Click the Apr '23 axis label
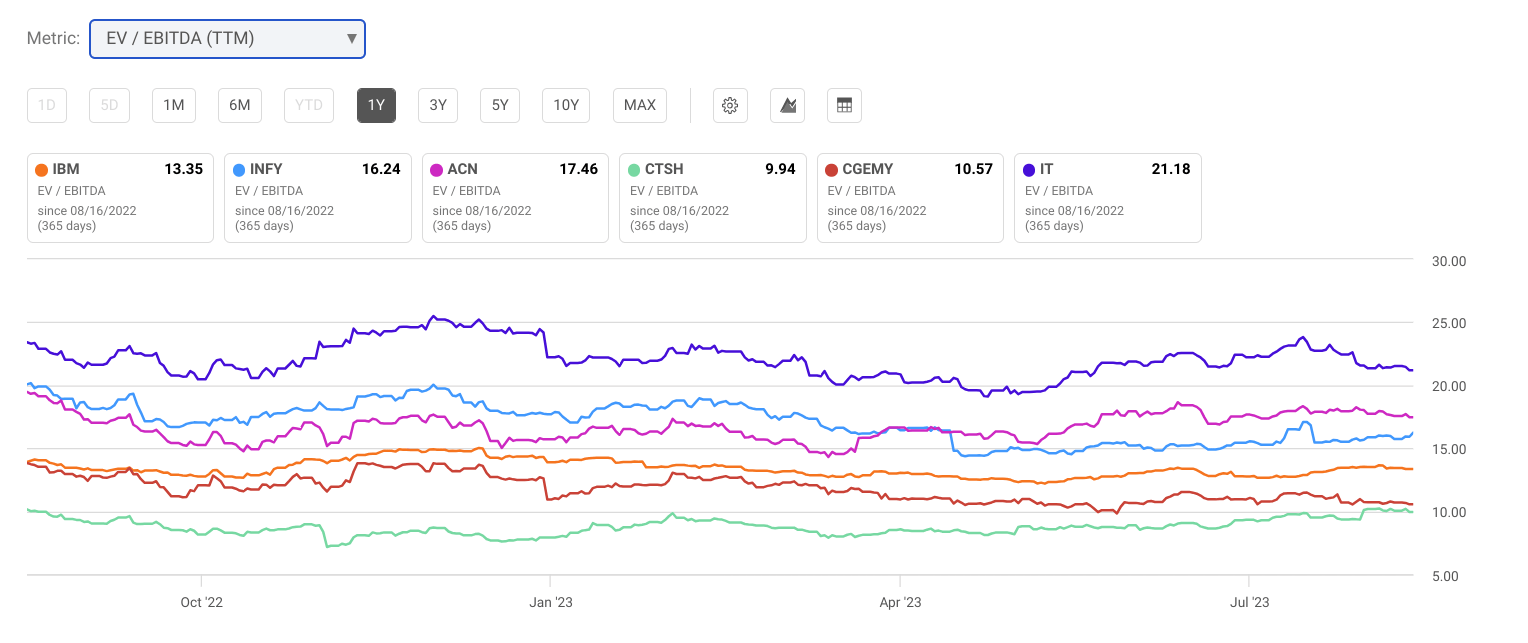The width and height of the screenshot is (1528, 643). click(x=900, y=602)
